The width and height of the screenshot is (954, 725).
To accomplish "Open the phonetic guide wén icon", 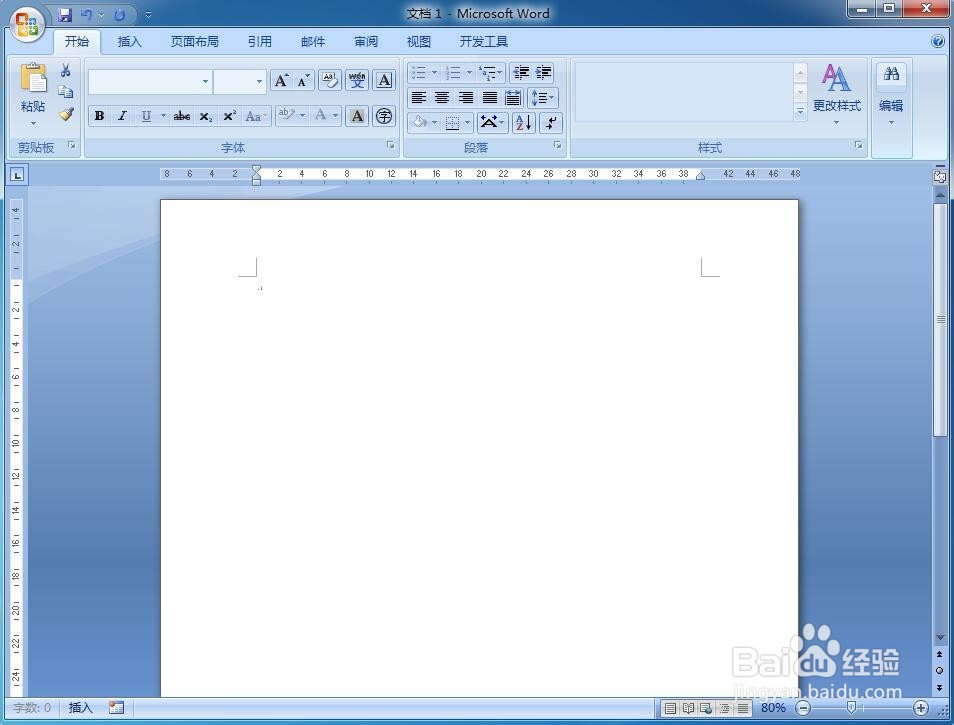I will tap(357, 80).
